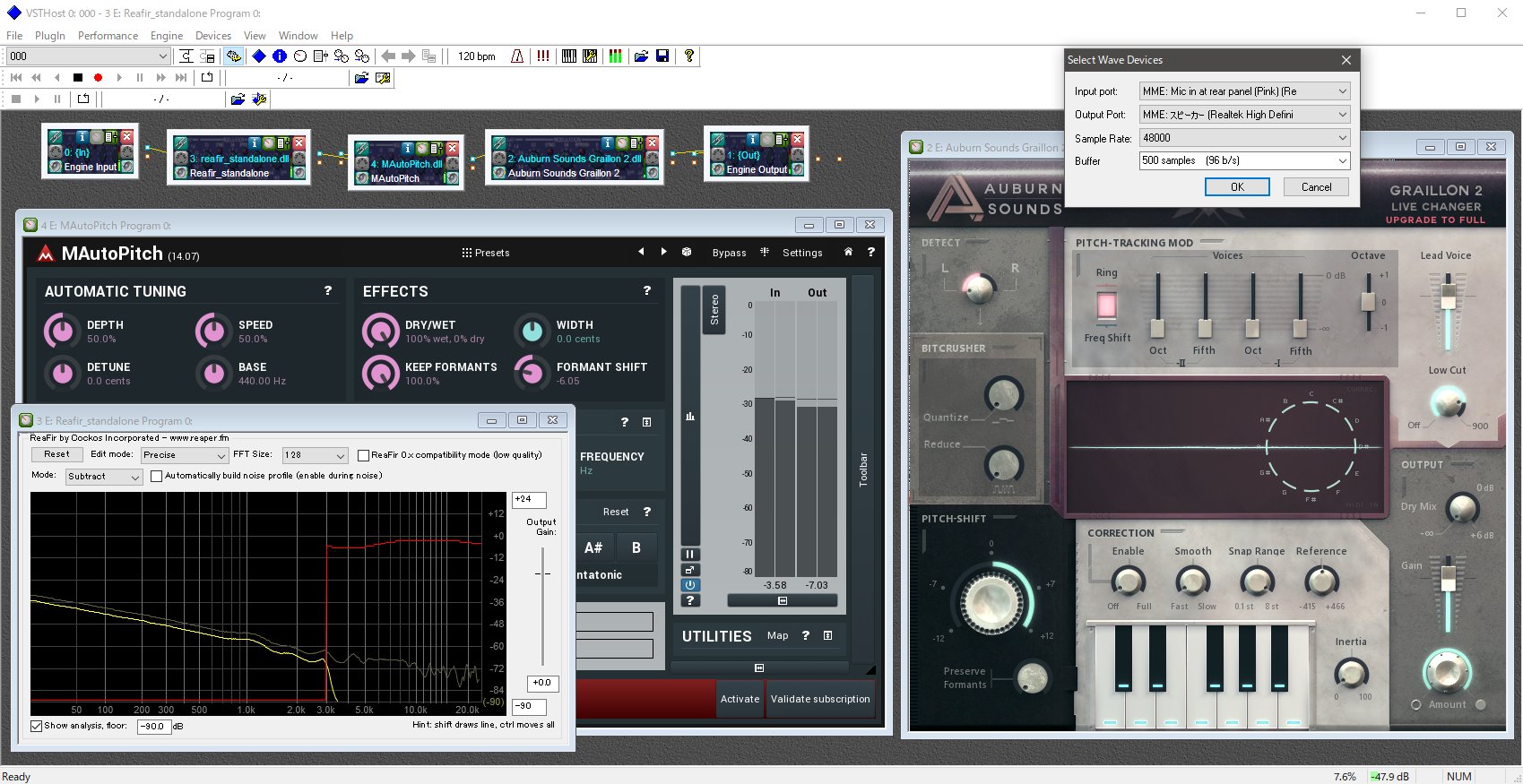Open the Help menu
Image resolution: width=1523 pixels, height=784 pixels.
342,36
